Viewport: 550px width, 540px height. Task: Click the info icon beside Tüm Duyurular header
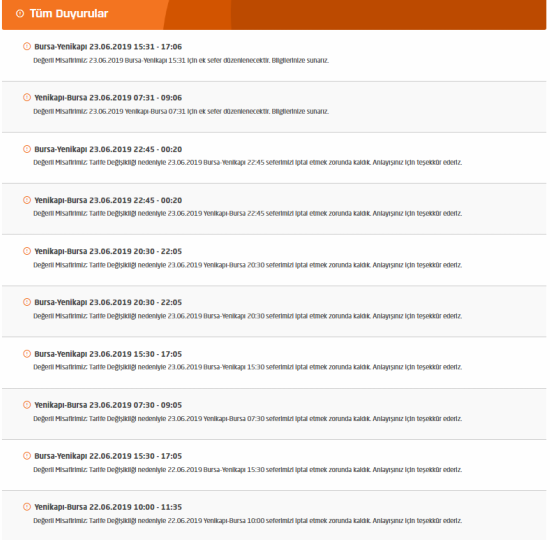click(20, 14)
